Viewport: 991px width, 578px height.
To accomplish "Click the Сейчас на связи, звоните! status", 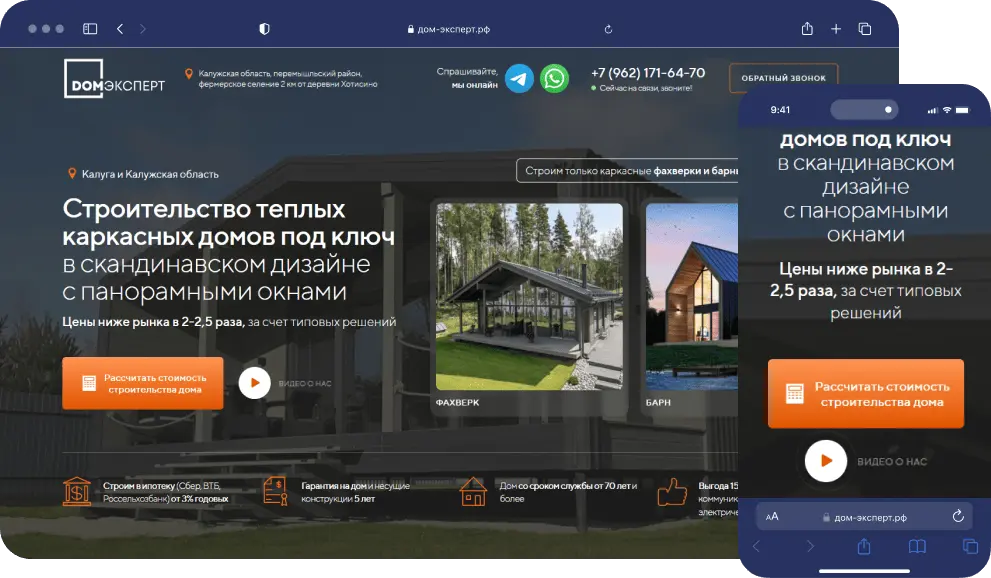I will (641, 88).
